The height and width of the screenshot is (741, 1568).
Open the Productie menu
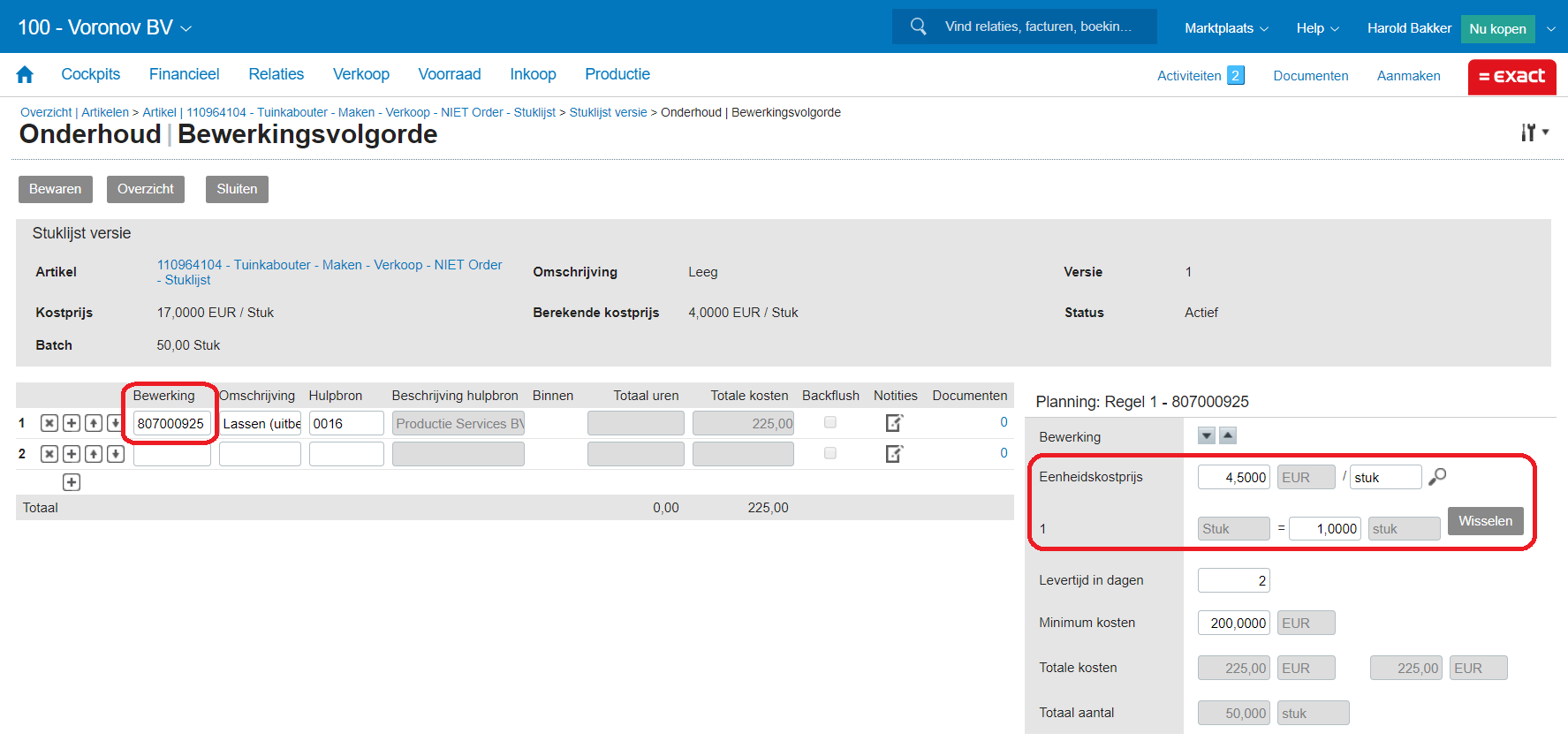617,75
